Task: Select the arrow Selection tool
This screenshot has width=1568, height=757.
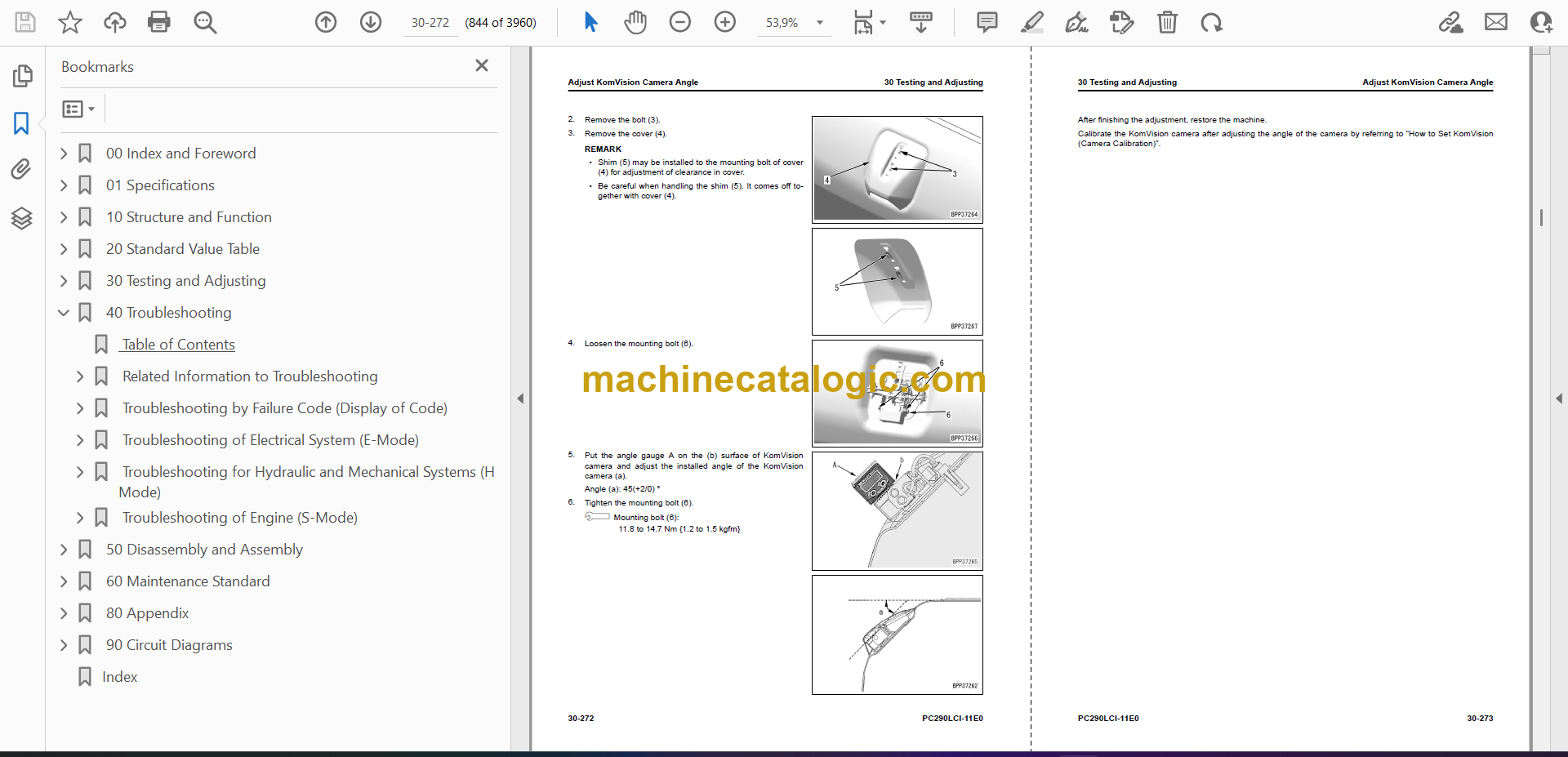Action: point(590,22)
